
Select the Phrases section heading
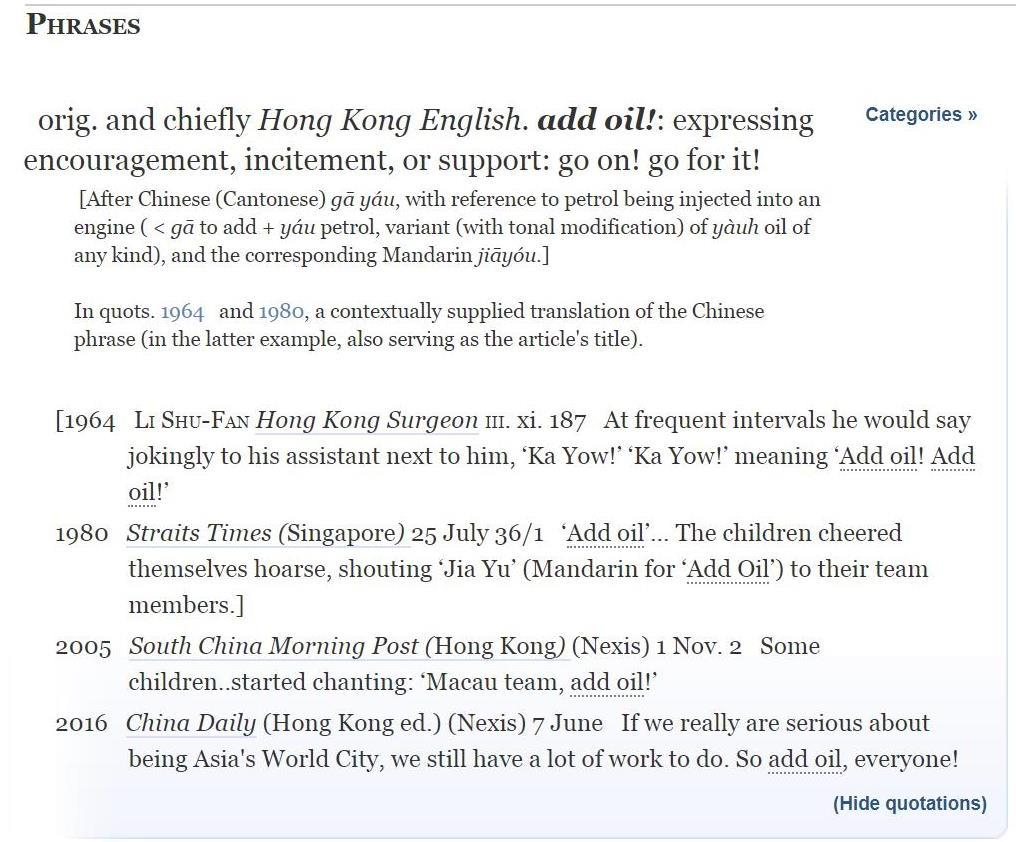[82, 24]
